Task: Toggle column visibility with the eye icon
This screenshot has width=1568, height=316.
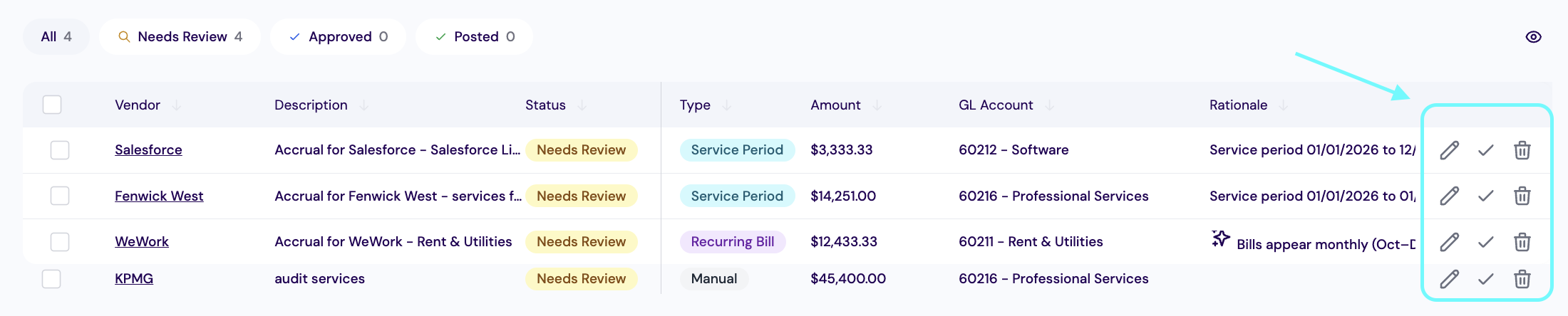Action: coord(1533,37)
